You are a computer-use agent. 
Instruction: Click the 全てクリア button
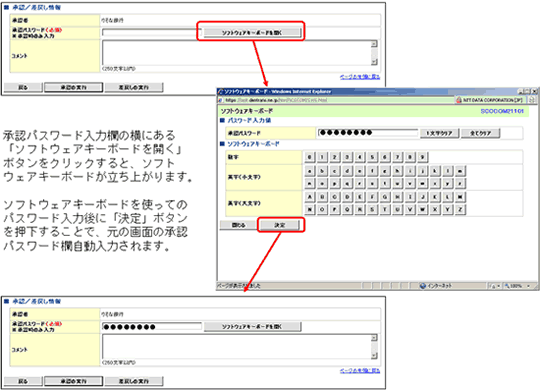tap(480, 133)
